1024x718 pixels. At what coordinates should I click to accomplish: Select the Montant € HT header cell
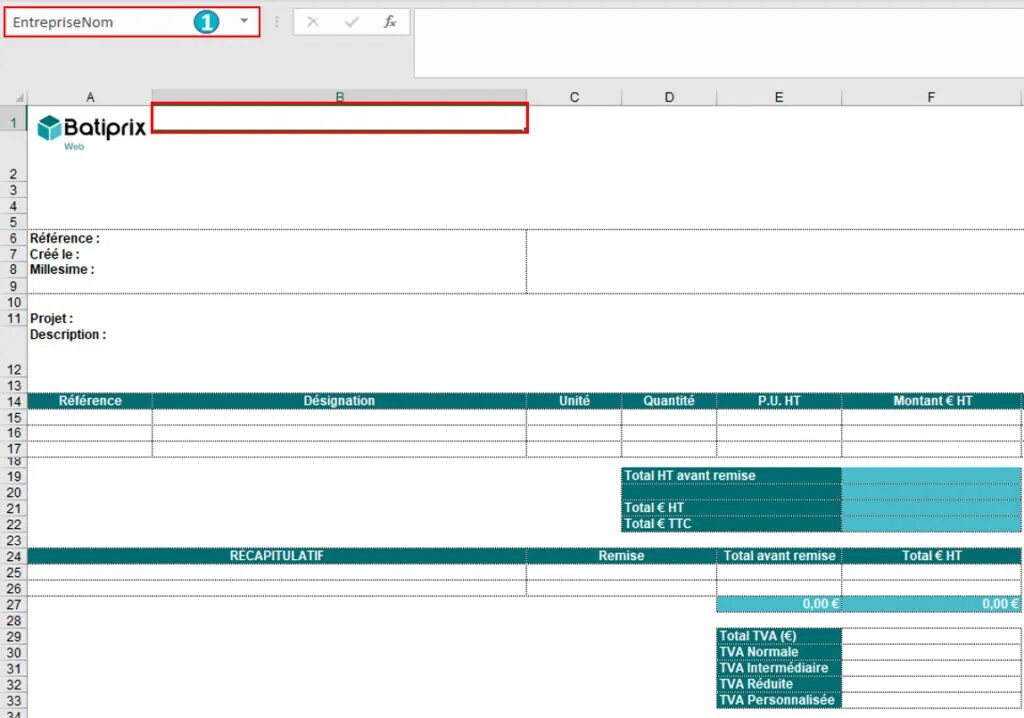[931, 401]
